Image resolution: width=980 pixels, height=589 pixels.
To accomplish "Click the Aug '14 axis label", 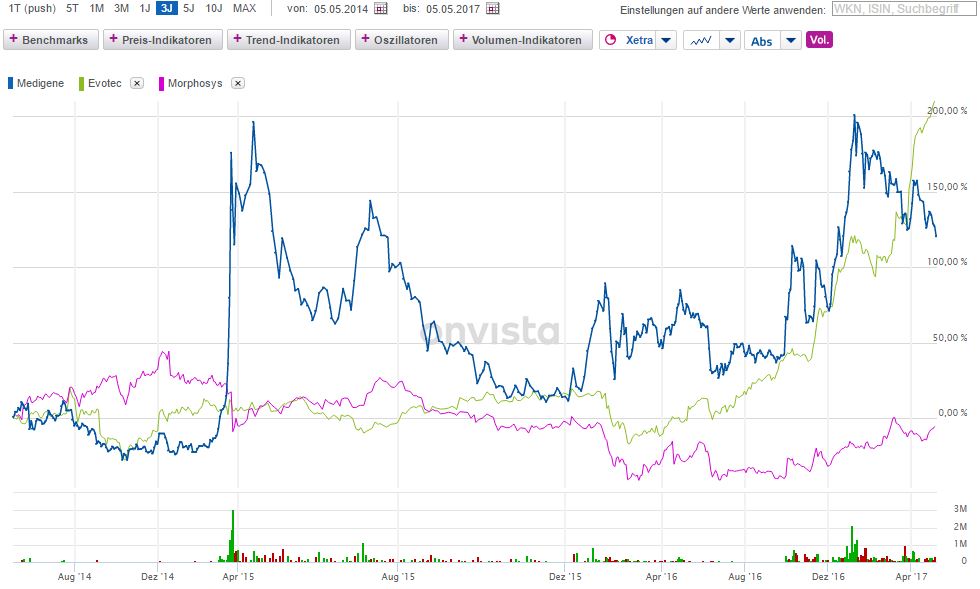I will click(74, 576).
